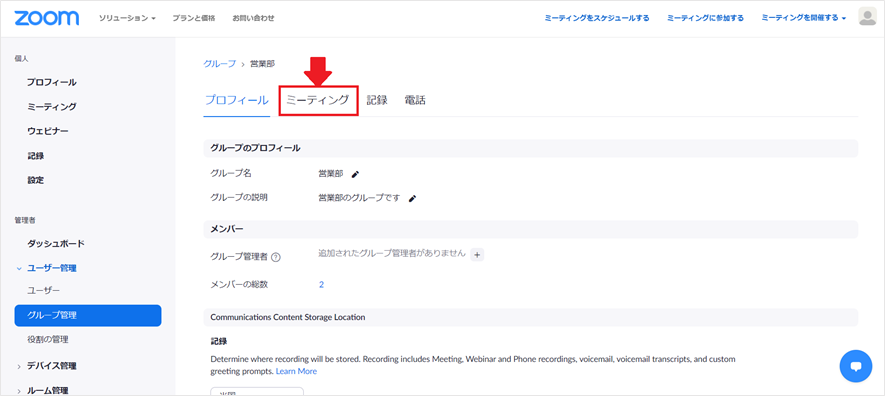The width and height of the screenshot is (885, 396).
Task: Expand ソリューション dropdown menu
Action: [127, 18]
